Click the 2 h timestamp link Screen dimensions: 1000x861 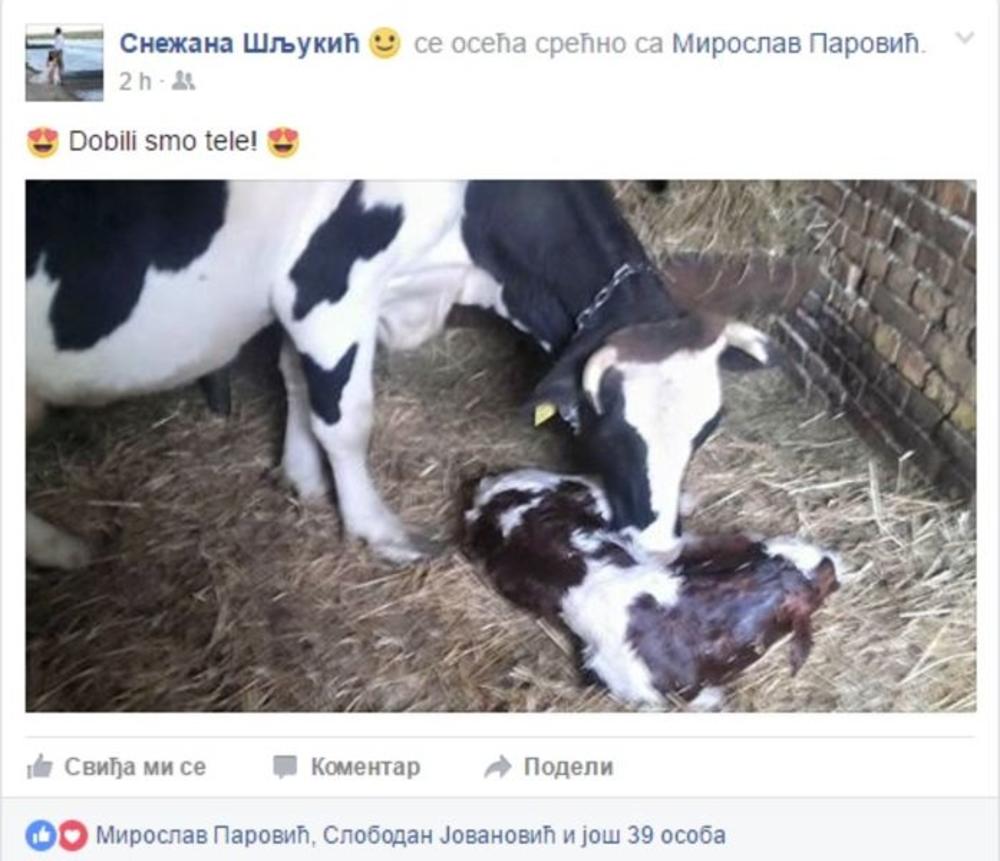click(x=135, y=81)
